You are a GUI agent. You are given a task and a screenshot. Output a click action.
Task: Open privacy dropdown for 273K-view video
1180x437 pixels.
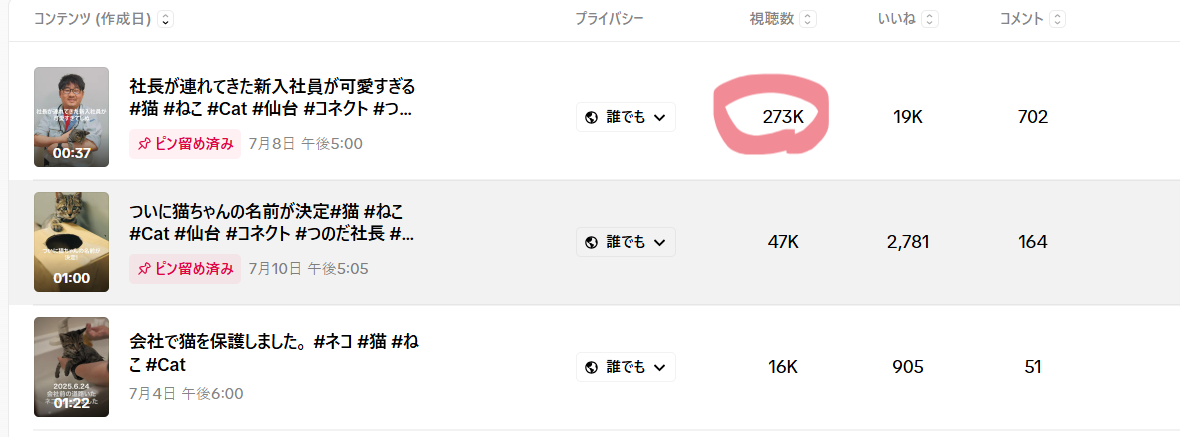tap(626, 117)
